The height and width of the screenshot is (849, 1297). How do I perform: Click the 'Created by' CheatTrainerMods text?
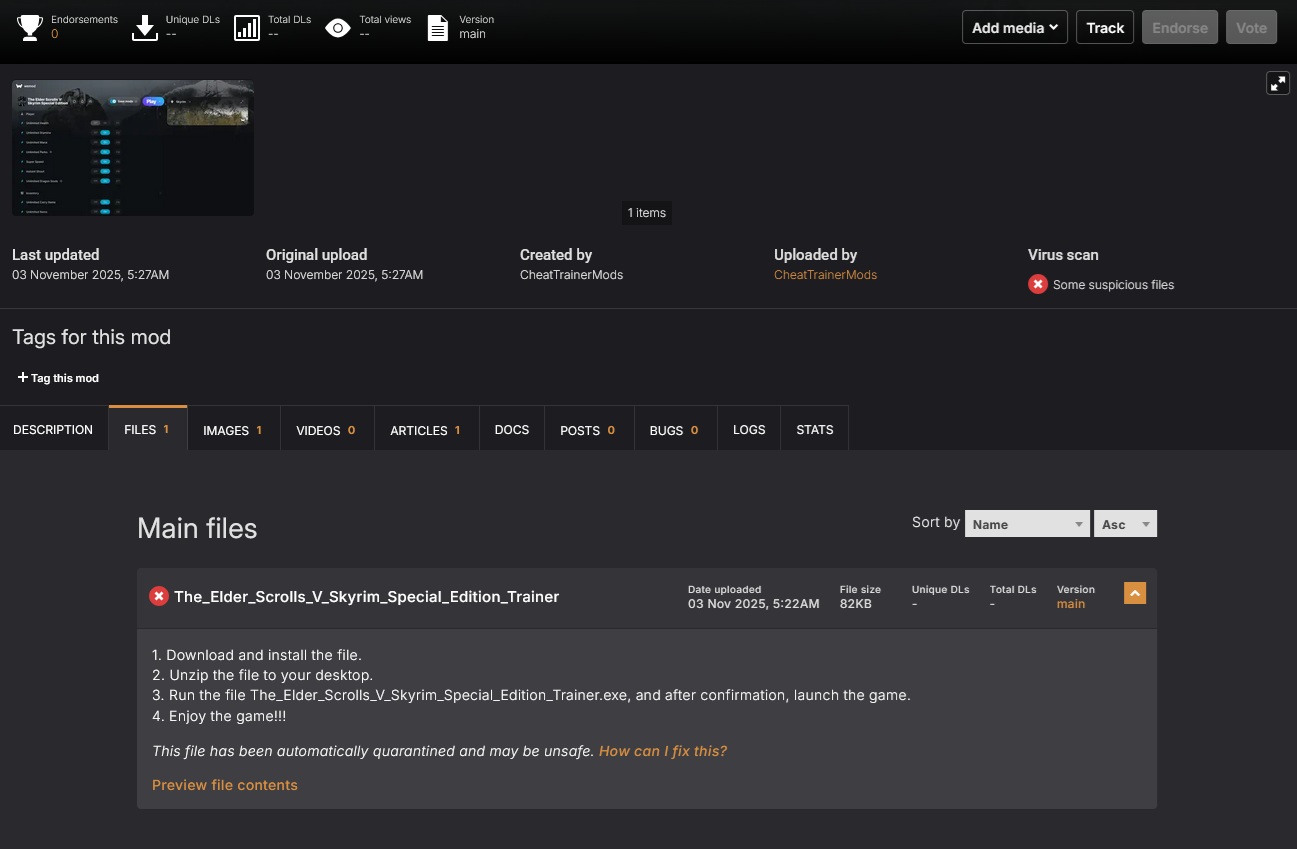(571, 275)
